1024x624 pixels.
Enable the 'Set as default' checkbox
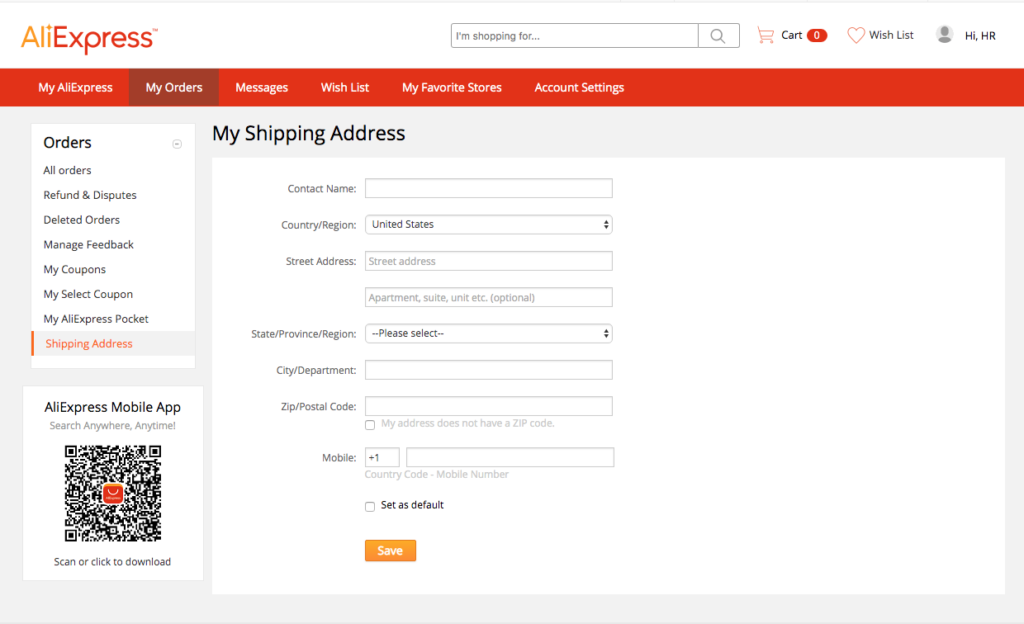tap(370, 507)
